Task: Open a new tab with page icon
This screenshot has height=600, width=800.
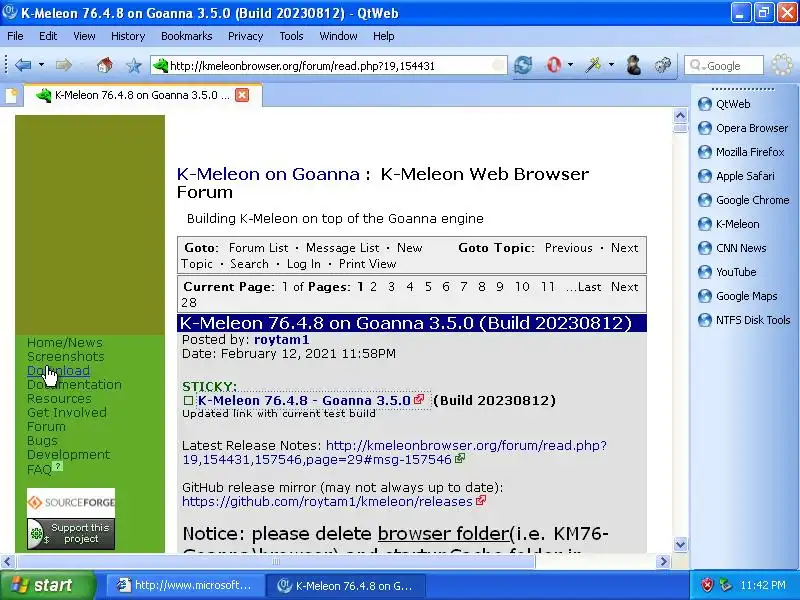Action: (x=11, y=95)
